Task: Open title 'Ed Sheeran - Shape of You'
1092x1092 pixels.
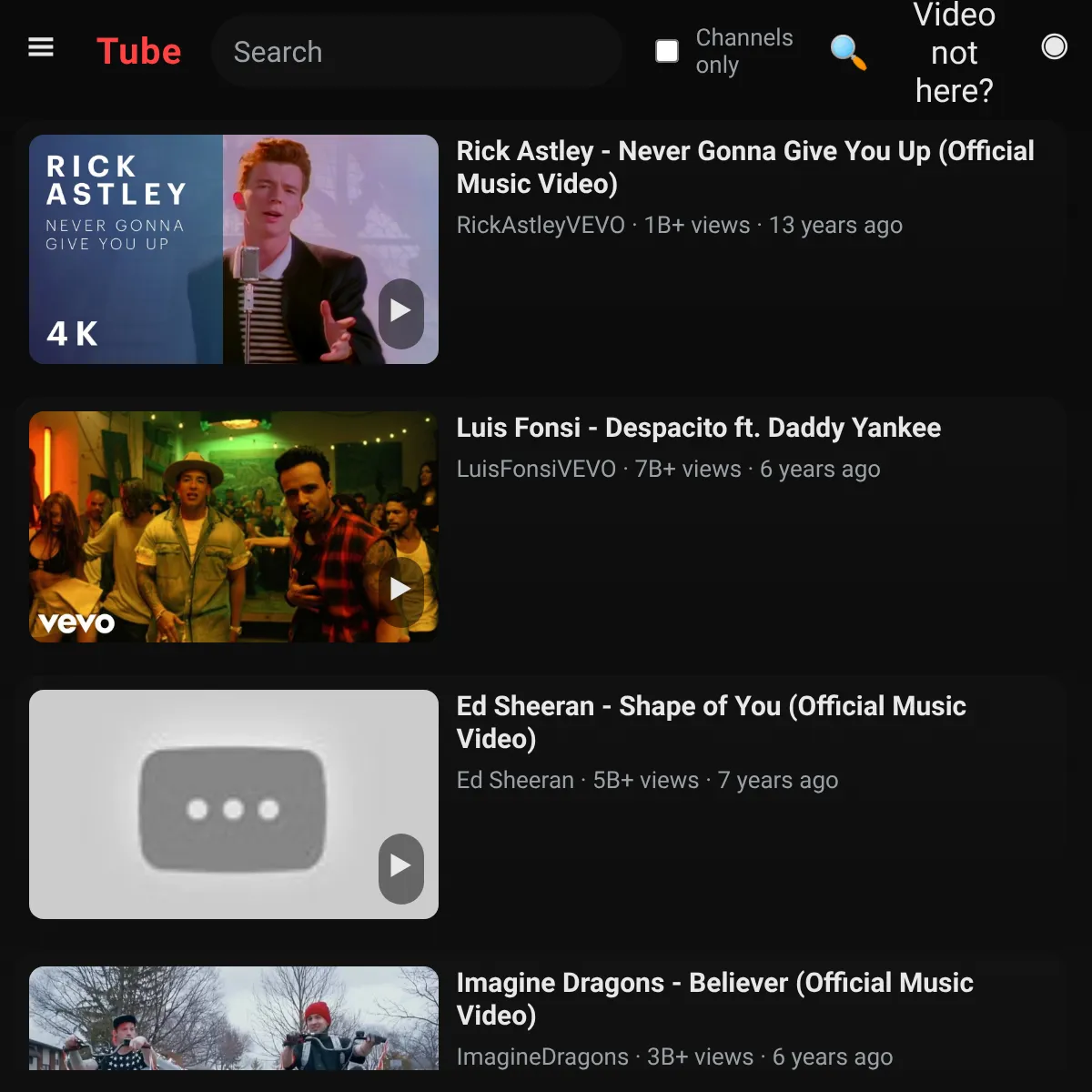Action: (x=712, y=722)
